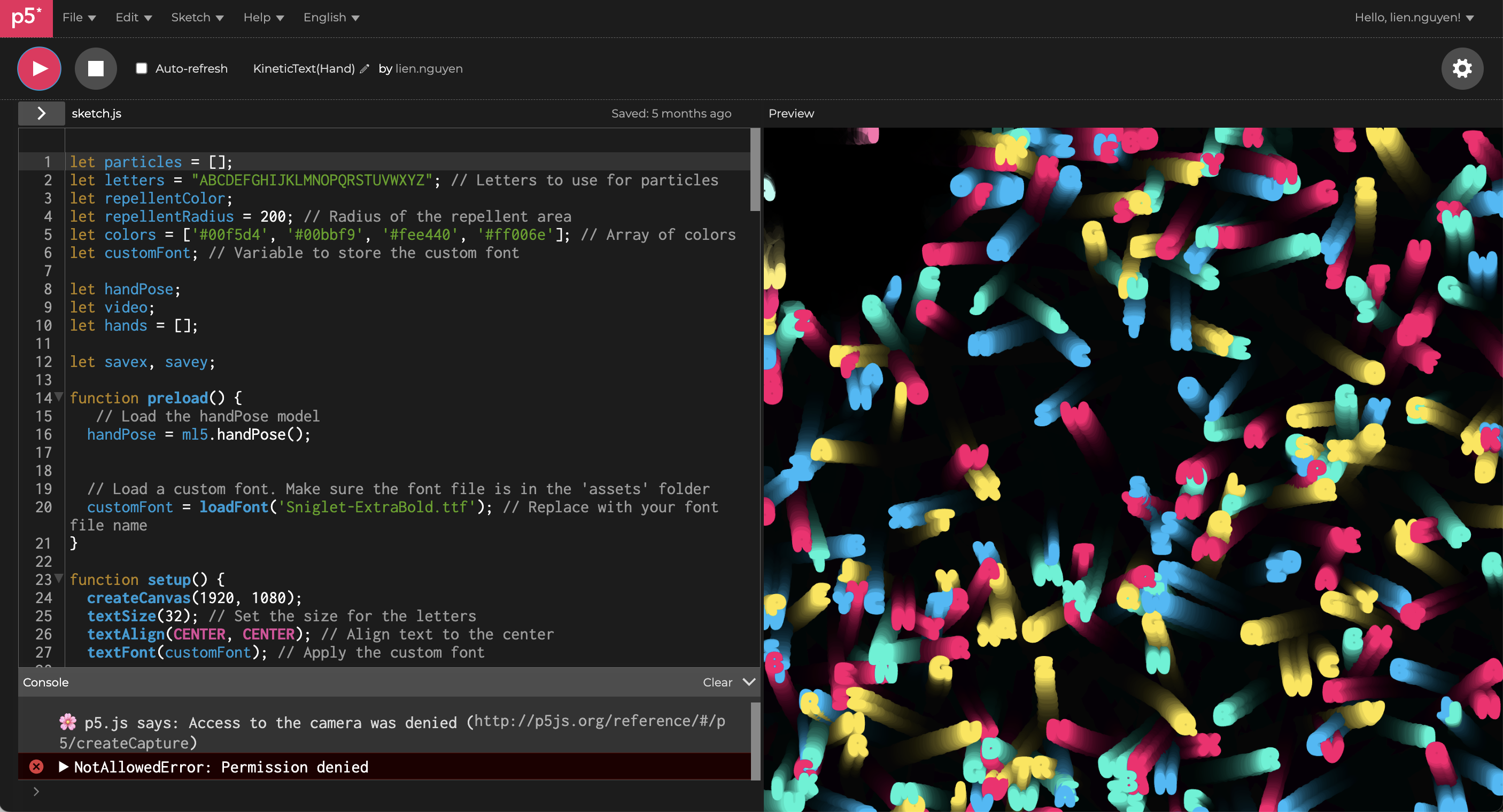Screen dimensions: 1503x812
Task: Click the code editor vertical scrollbar
Action: pos(754,169)
